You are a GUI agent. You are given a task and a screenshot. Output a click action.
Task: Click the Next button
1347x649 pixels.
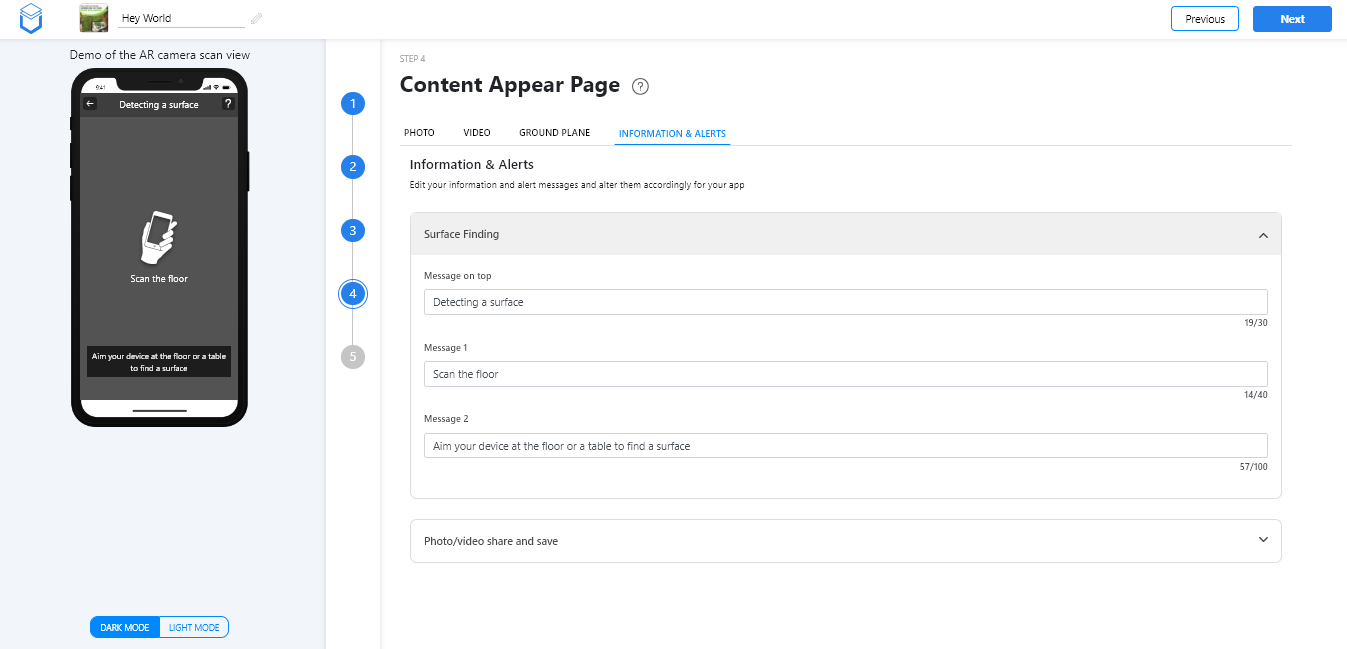1292,19
